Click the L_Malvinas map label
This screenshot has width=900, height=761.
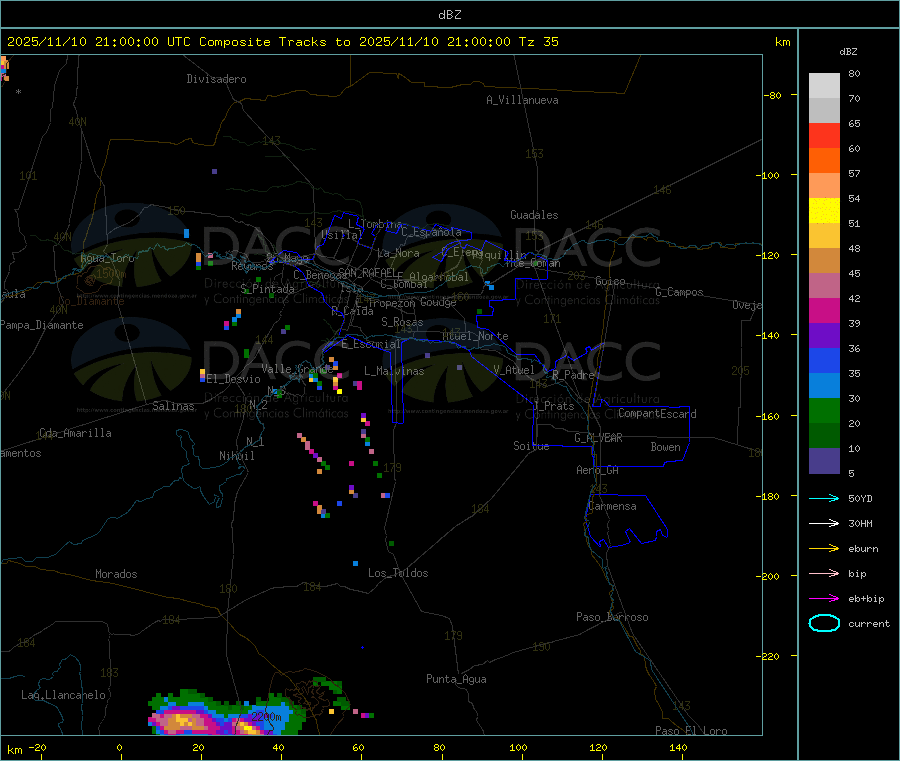point(394,371)
